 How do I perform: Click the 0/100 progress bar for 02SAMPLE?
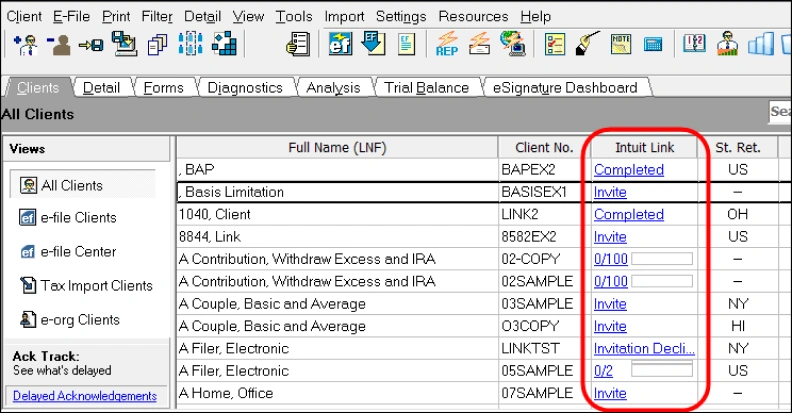(662, 281)
